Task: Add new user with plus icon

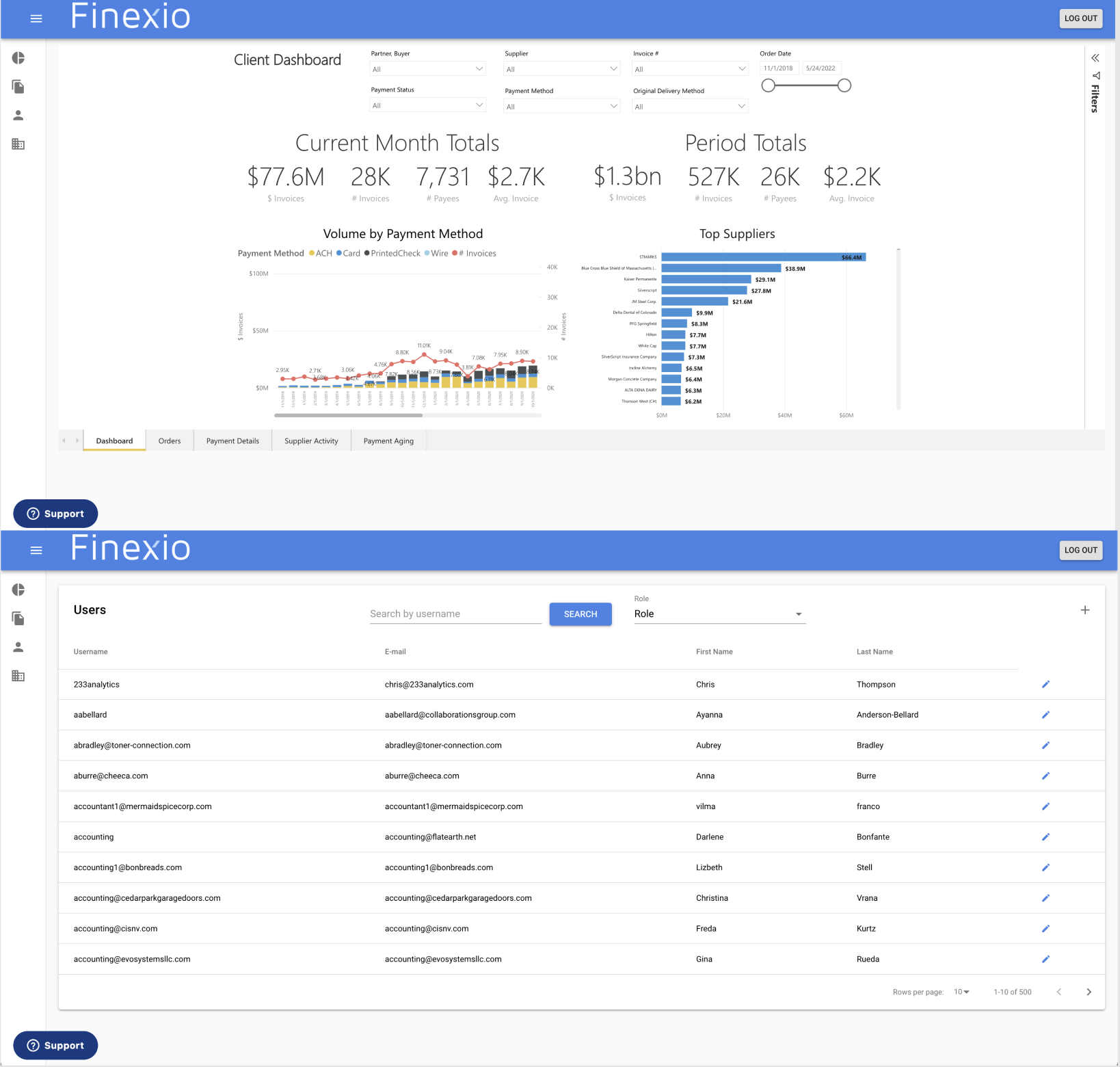Action: 1085,610
